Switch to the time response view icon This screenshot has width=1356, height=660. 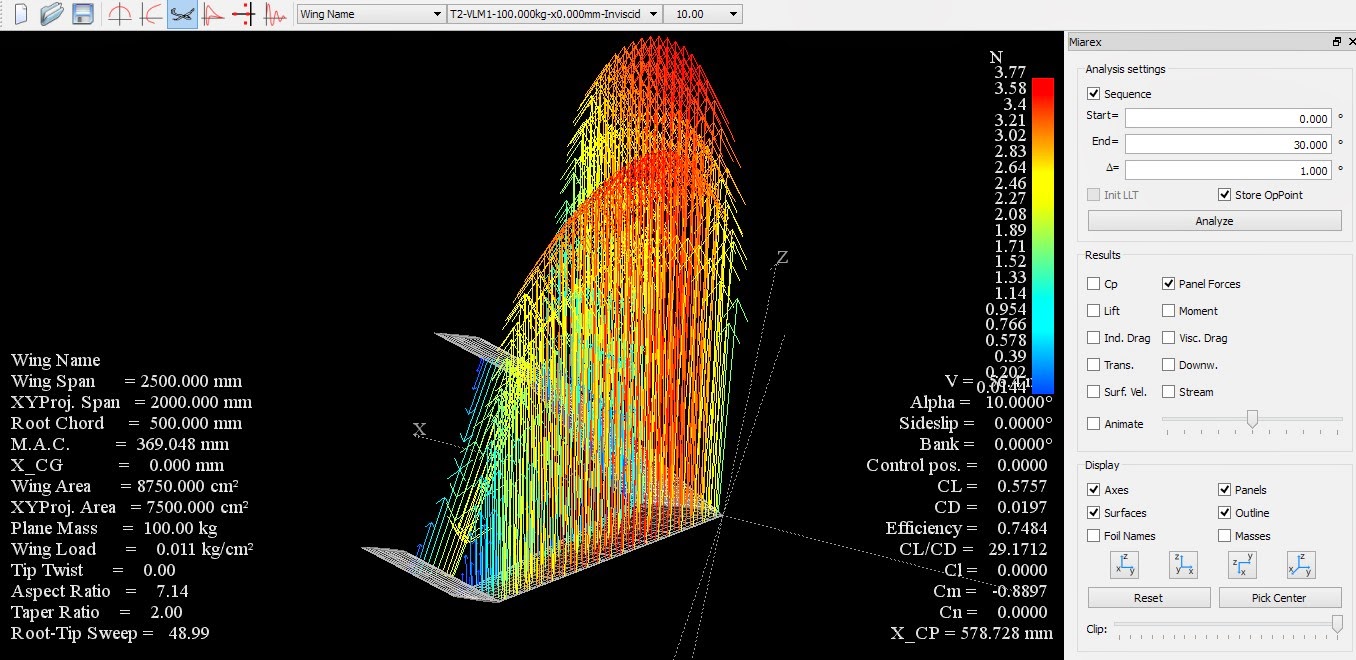[276, 15]
